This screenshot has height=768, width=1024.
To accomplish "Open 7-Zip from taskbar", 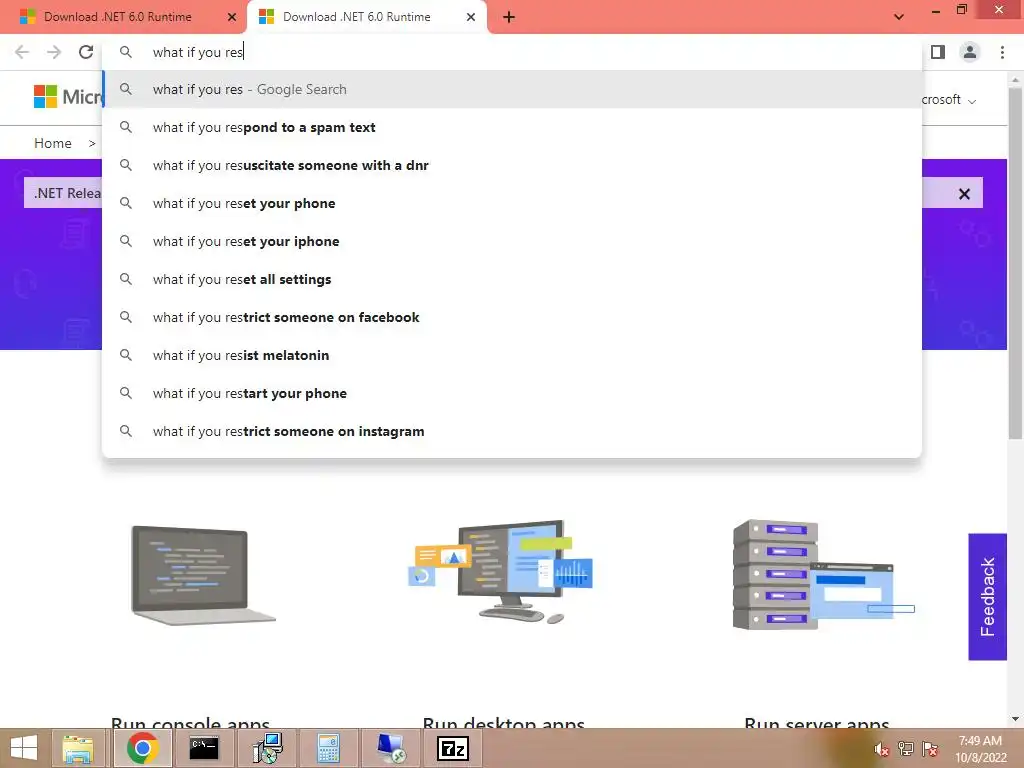I will [x=453, y=748].
